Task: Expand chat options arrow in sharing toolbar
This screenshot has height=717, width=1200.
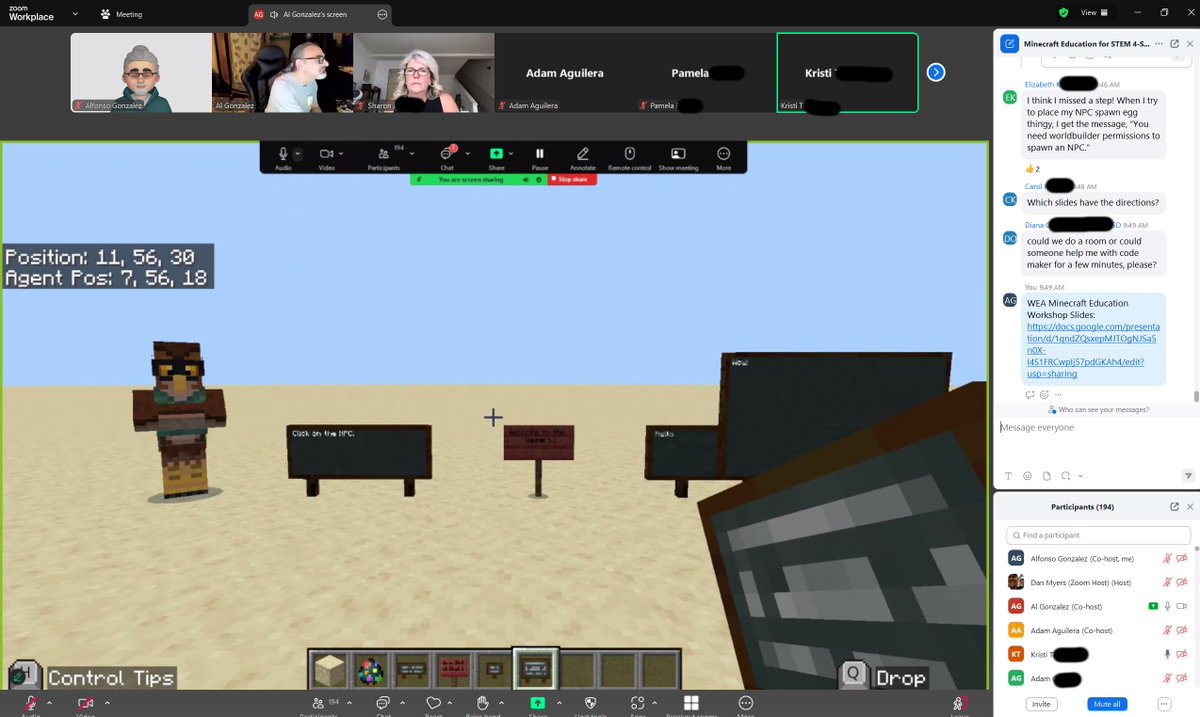Action: (x=469, y=154)
